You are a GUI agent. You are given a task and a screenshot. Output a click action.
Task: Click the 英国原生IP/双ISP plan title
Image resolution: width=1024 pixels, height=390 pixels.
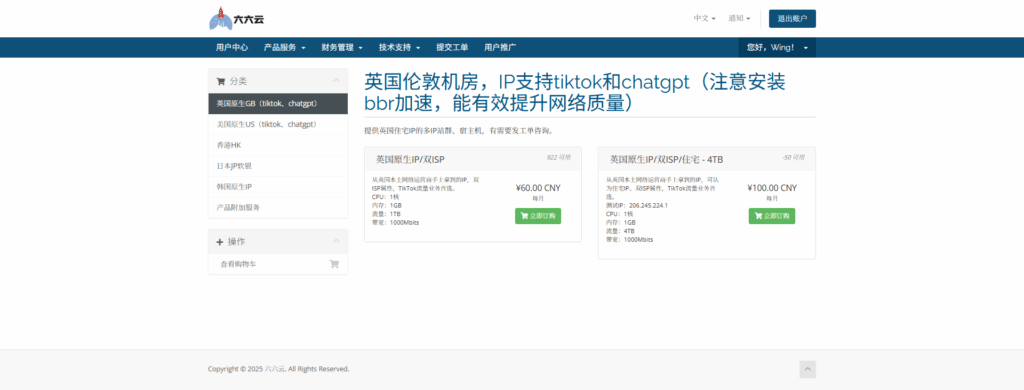(410, 159)
